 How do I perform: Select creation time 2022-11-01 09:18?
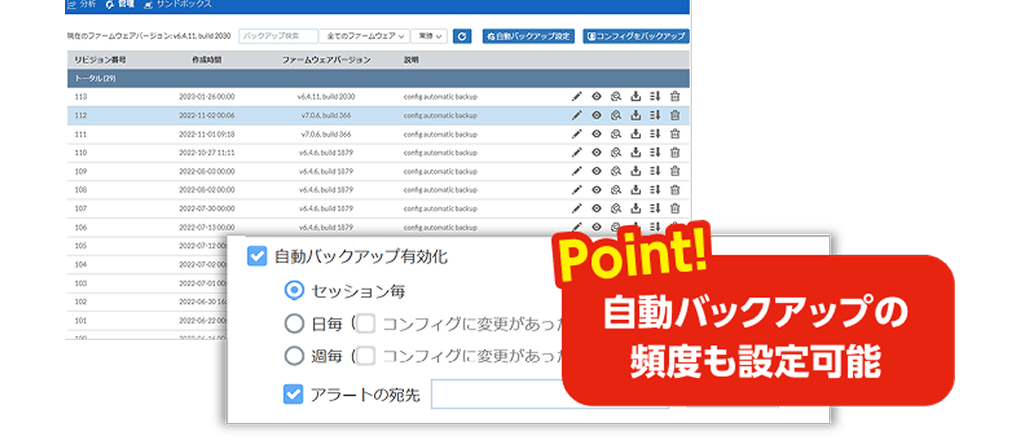[x=207, y=134]
